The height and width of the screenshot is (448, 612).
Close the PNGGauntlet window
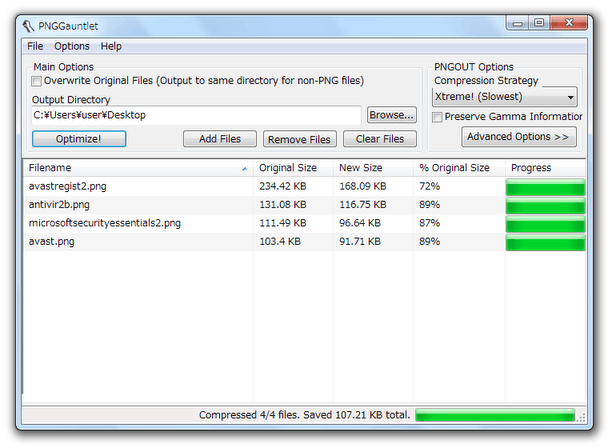tap(569, 23)
